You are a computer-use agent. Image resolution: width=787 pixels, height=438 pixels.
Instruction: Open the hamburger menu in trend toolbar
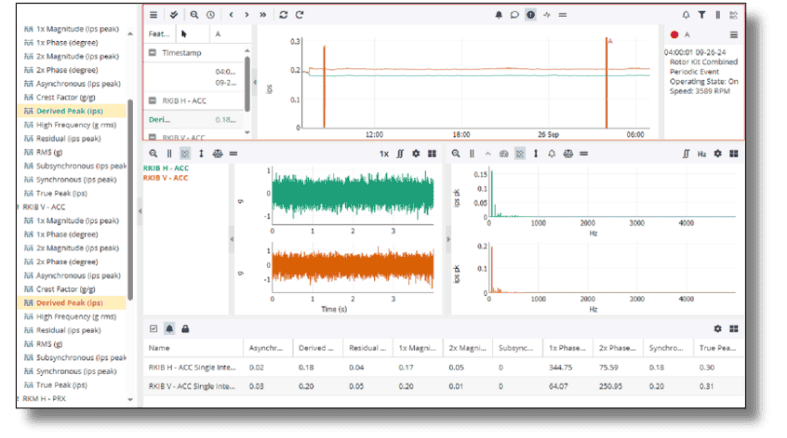point(153,15)
